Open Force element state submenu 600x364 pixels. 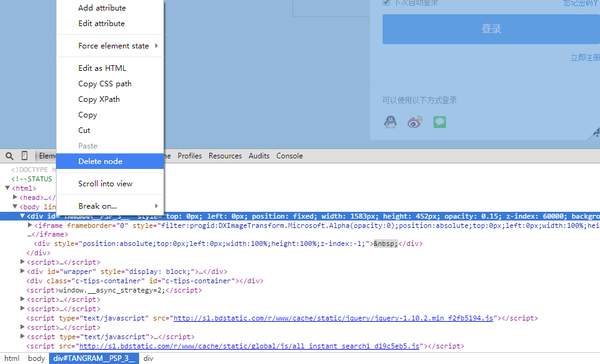pos(110,46)
